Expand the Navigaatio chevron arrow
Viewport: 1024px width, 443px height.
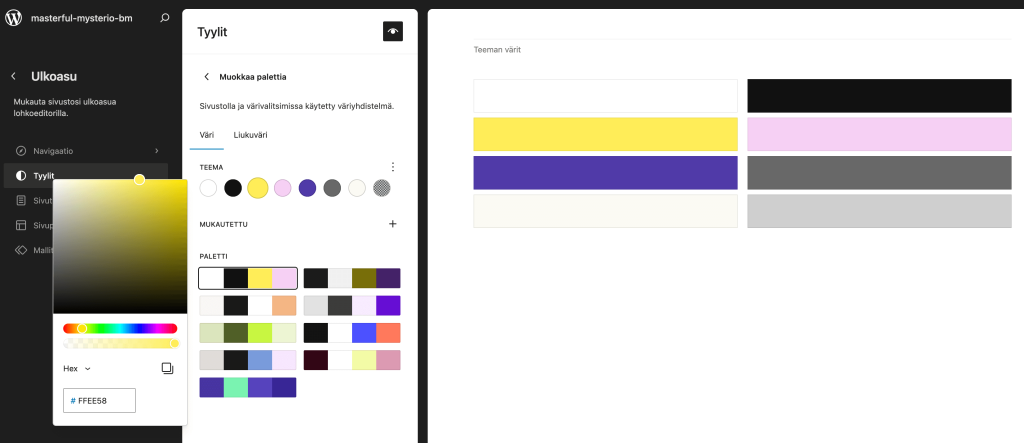coord(157,151)
